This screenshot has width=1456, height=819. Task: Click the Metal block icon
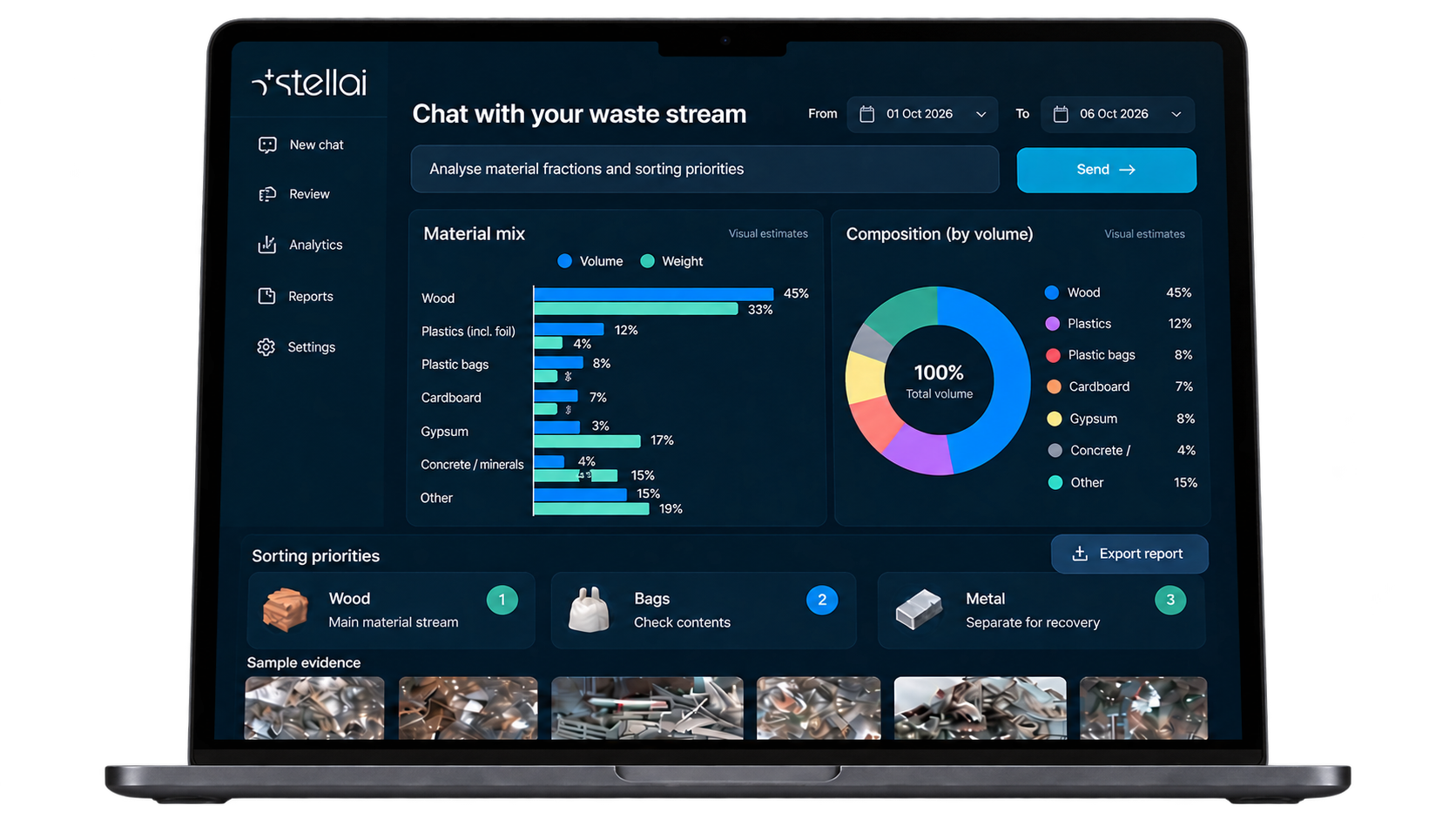[920, 609]
